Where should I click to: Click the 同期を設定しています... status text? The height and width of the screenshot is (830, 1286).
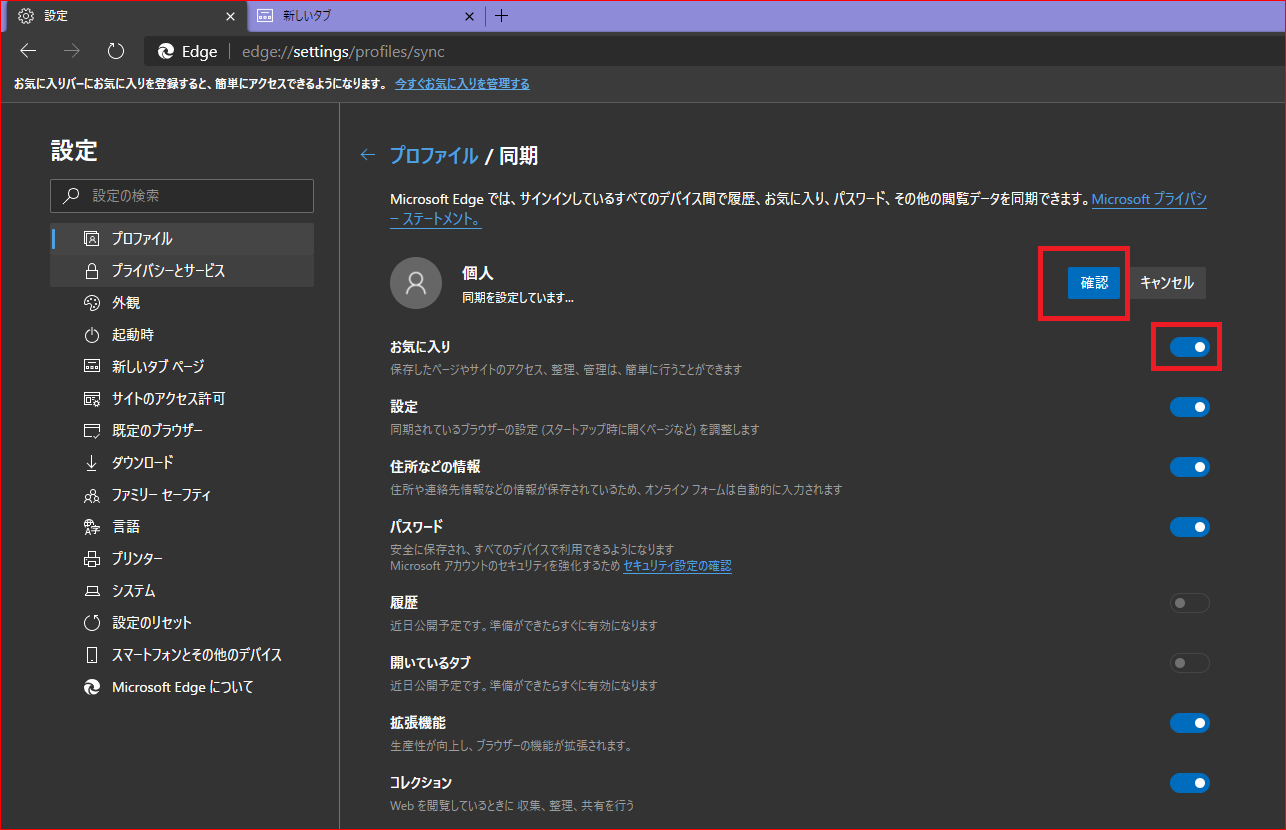pyautogui.click(x=518, y=298)
